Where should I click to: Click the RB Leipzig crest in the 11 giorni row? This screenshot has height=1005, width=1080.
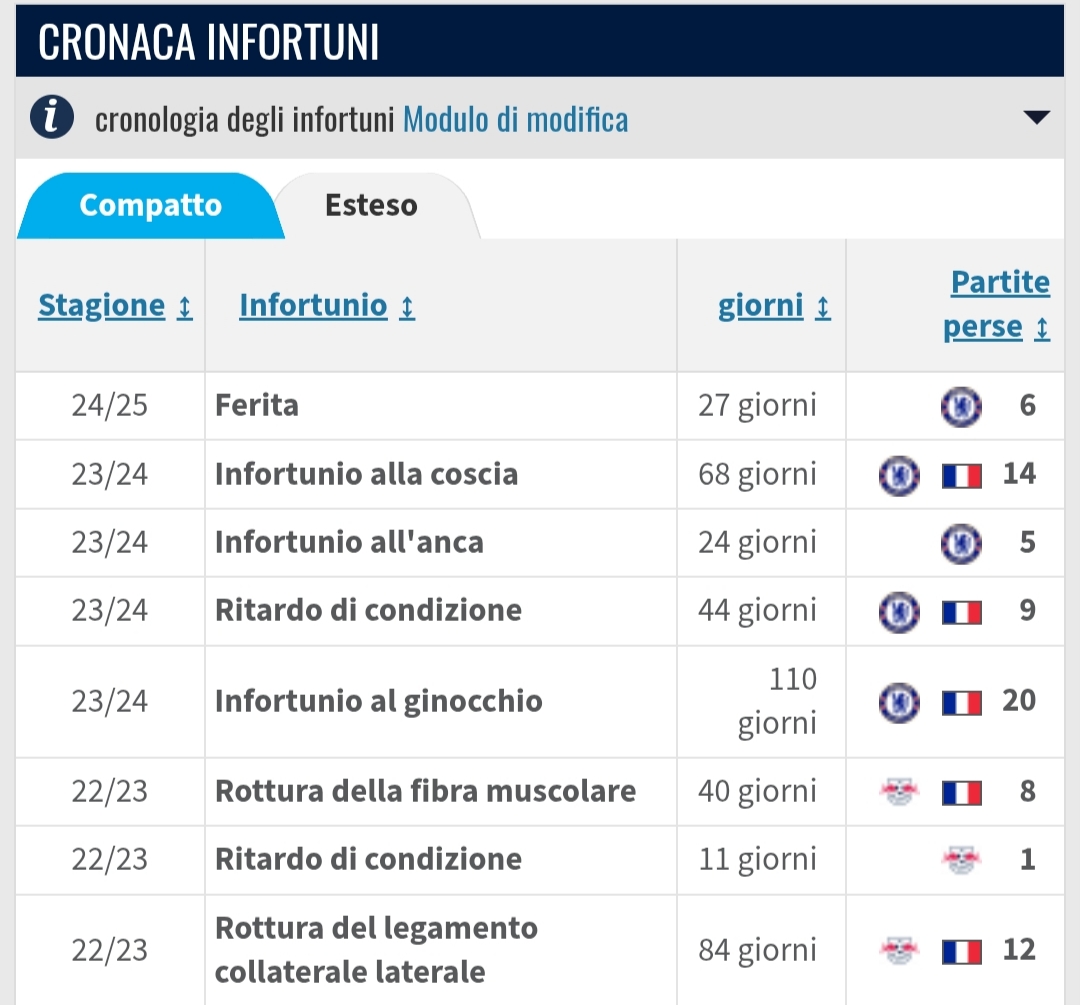point(961,860)
